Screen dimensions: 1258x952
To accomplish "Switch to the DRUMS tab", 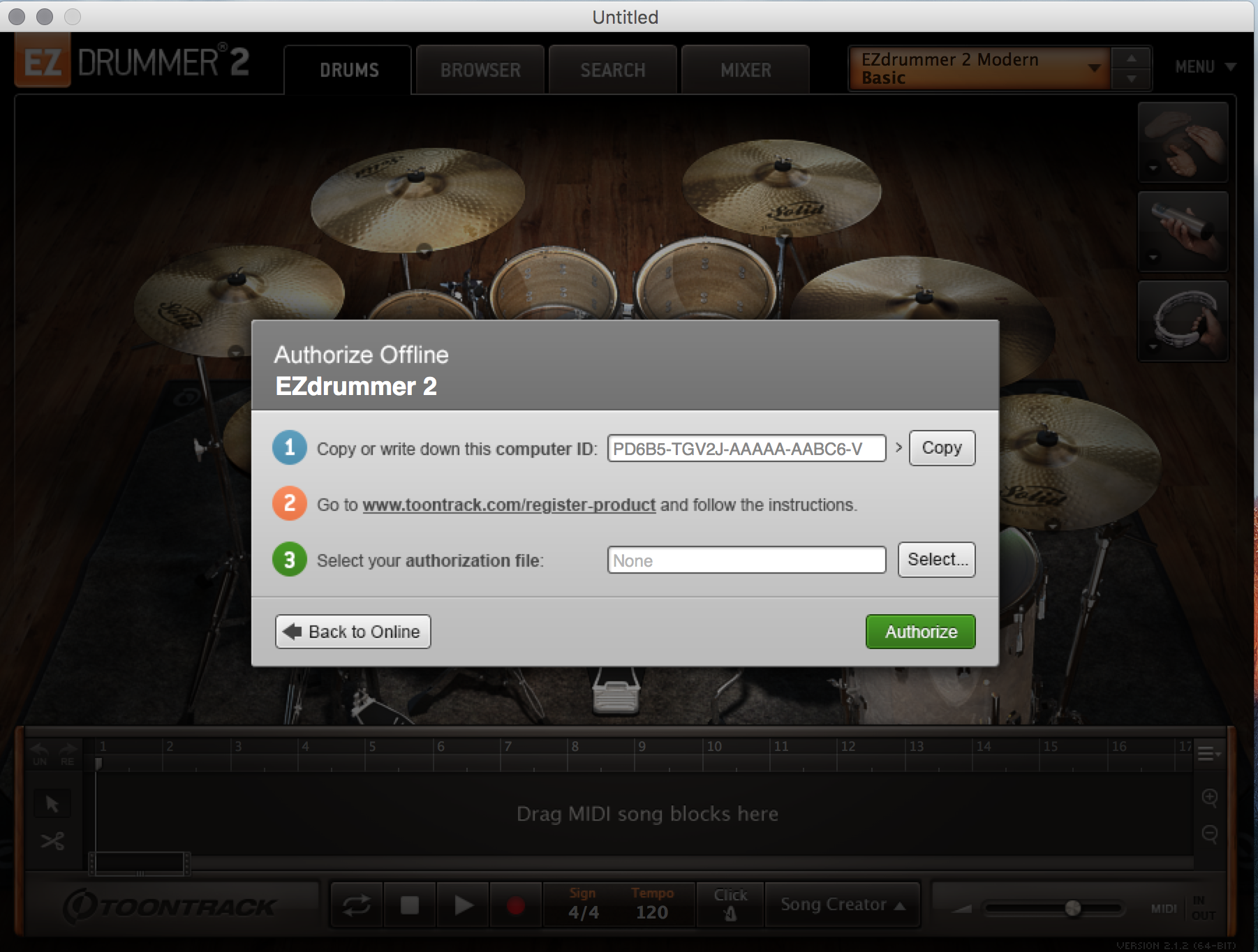I will pyautogui.click(x=348, y=70).
